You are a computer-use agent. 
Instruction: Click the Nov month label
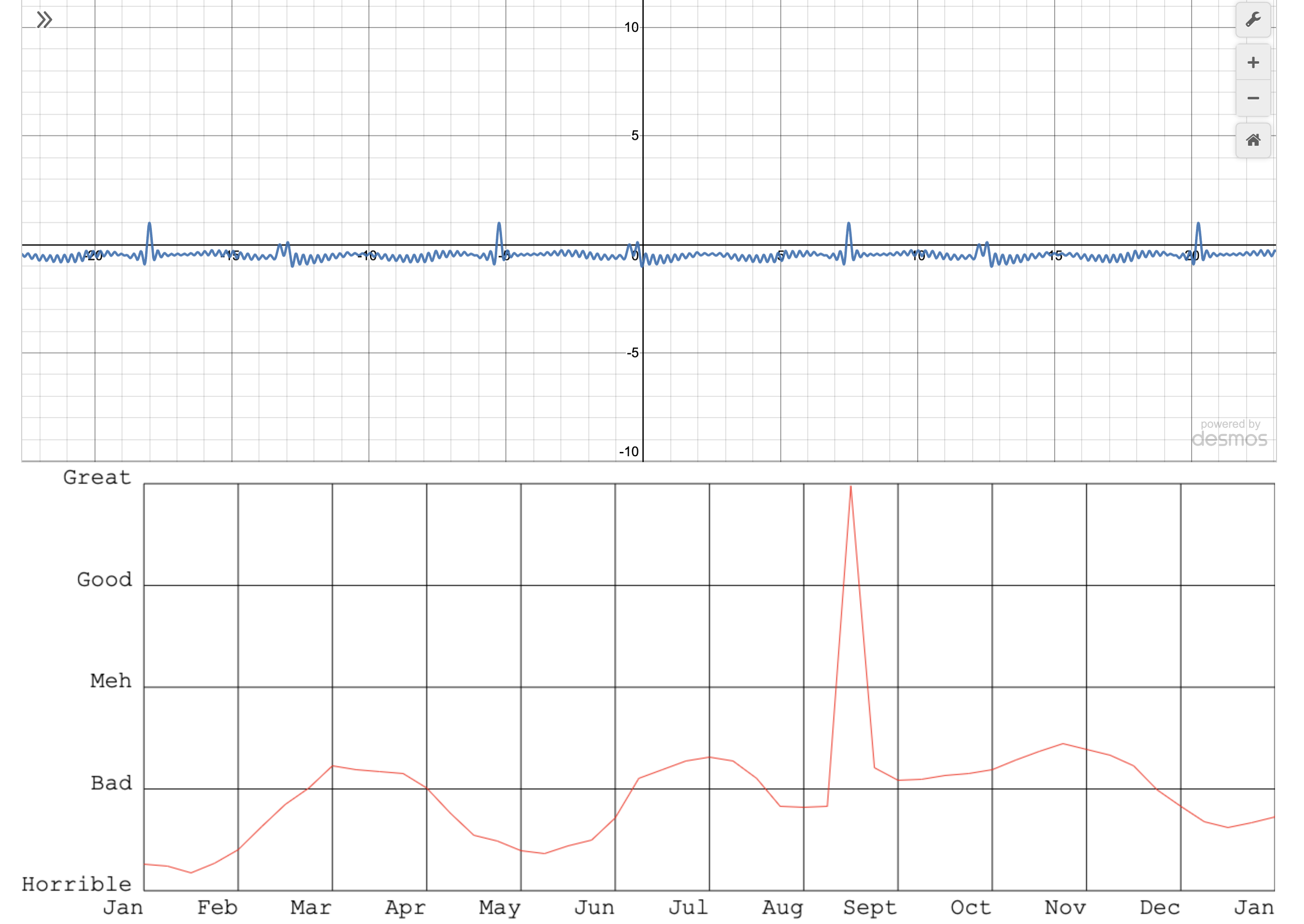point(1065,908)
